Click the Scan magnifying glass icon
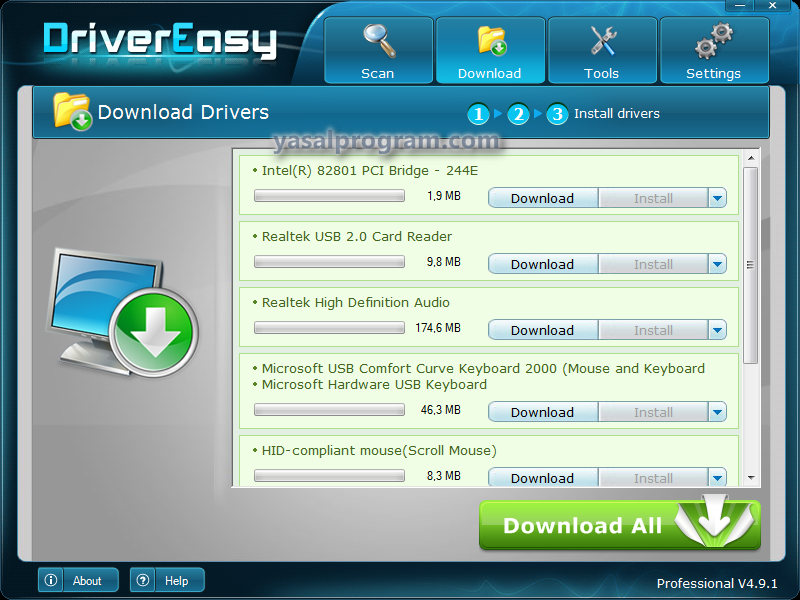 click(378, 42)
